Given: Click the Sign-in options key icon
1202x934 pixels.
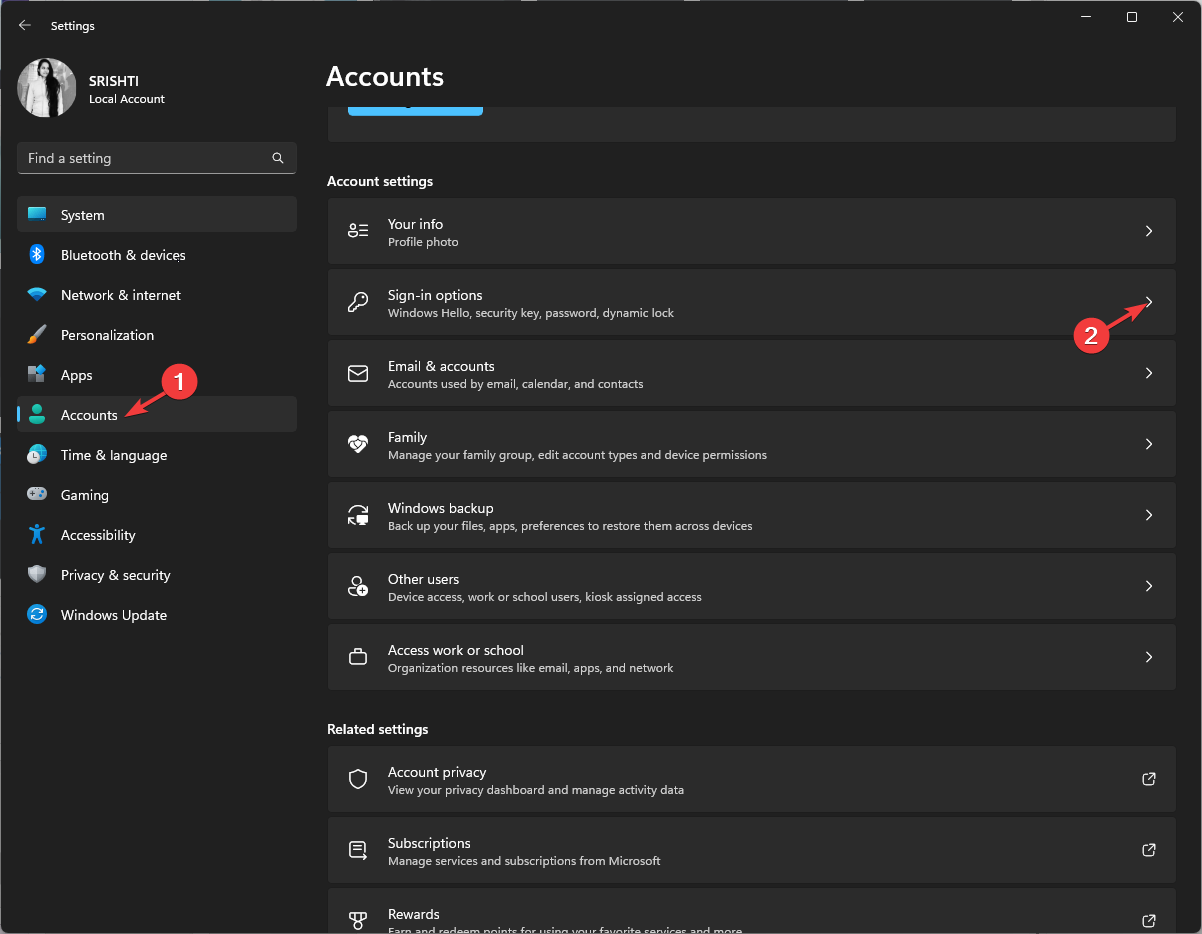Looking at the screenshot, I should click(358, 302).
